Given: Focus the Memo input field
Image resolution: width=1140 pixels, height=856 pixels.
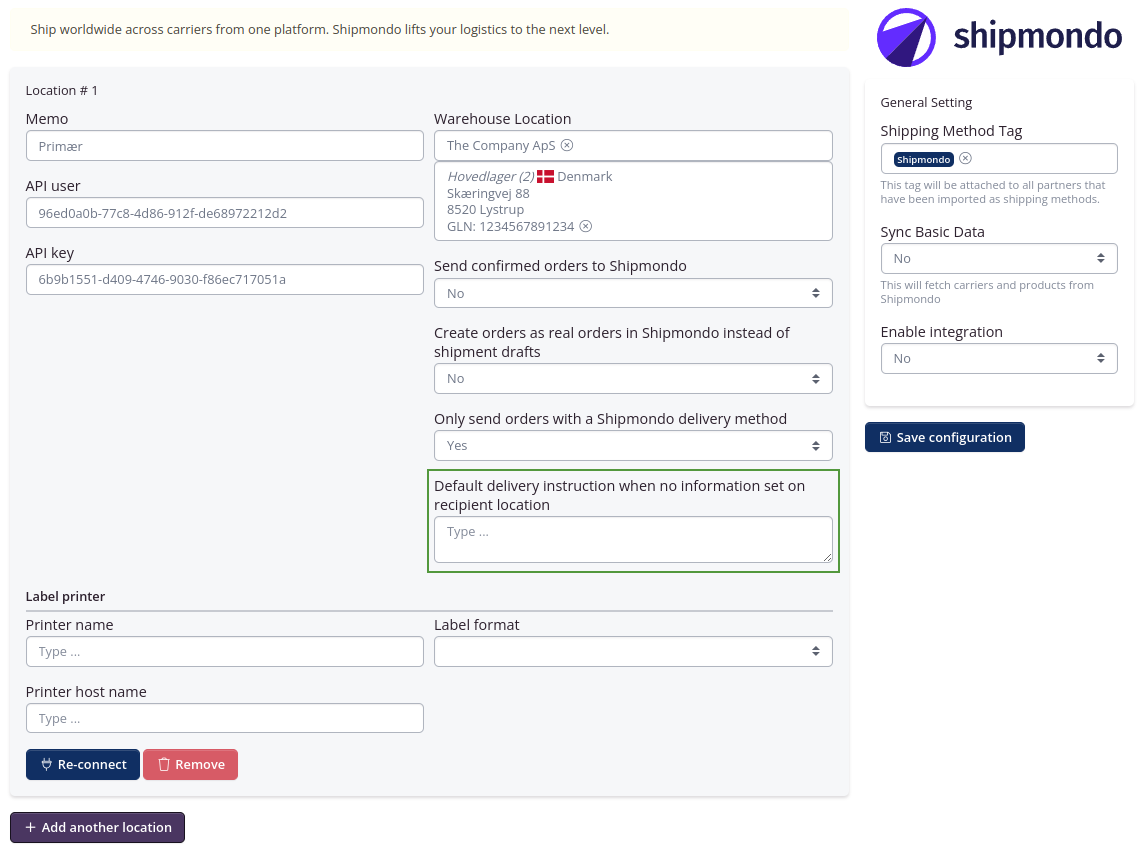Looking at the screenshot, I should point(224,145).
